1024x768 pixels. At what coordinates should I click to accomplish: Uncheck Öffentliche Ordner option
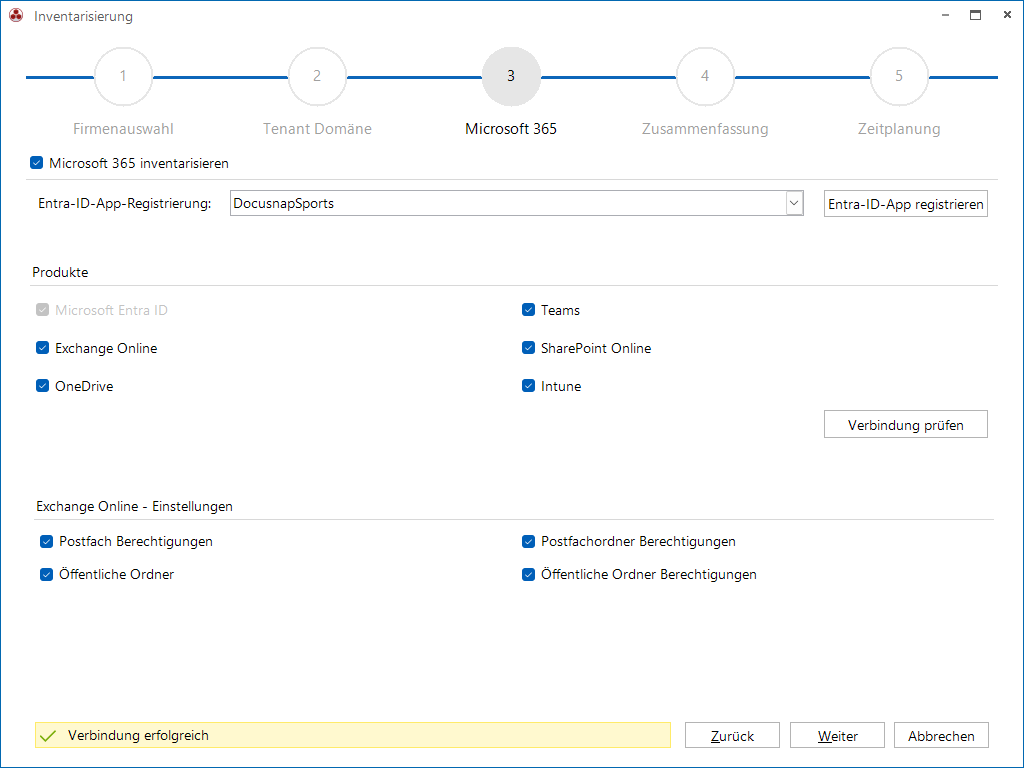(x=46, y=574)
